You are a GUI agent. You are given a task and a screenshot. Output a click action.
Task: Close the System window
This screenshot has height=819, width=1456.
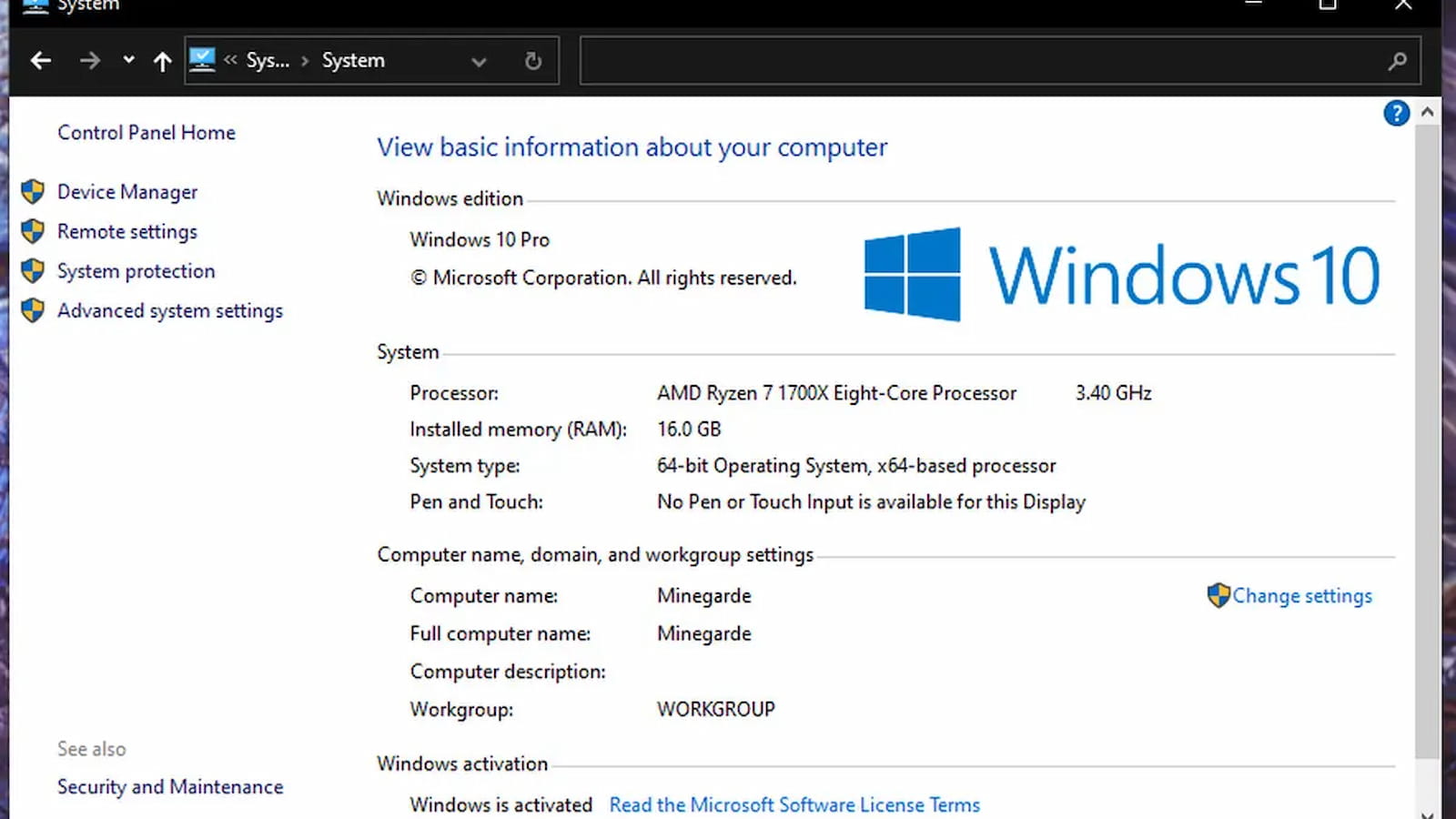[x=1403, y=5]
